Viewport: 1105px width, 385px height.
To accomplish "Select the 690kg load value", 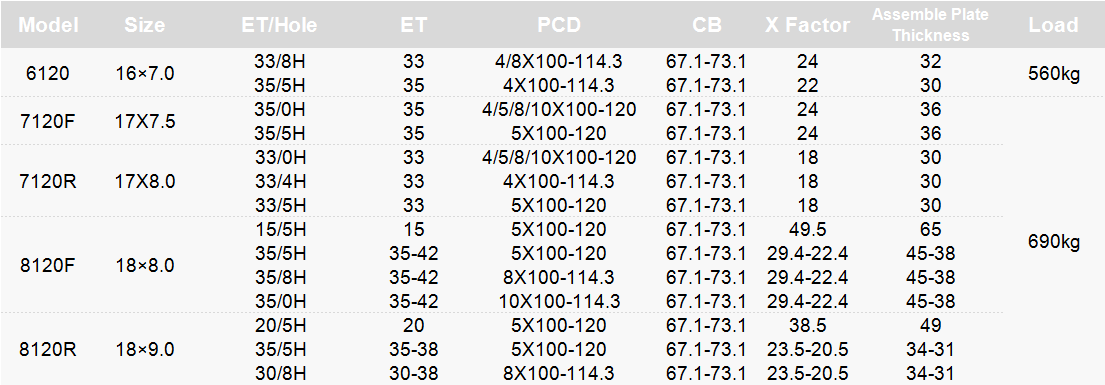I will click(x=1054, y=242).
